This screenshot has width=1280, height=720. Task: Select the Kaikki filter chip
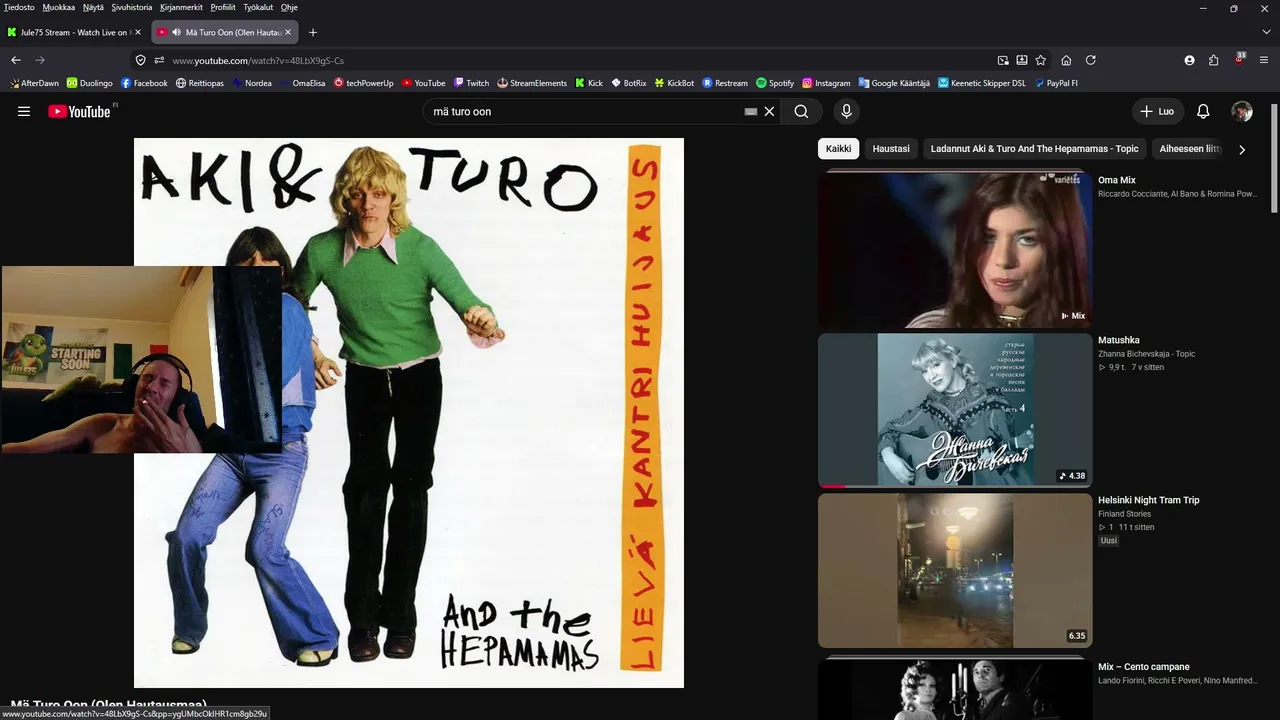coord(839,149)
